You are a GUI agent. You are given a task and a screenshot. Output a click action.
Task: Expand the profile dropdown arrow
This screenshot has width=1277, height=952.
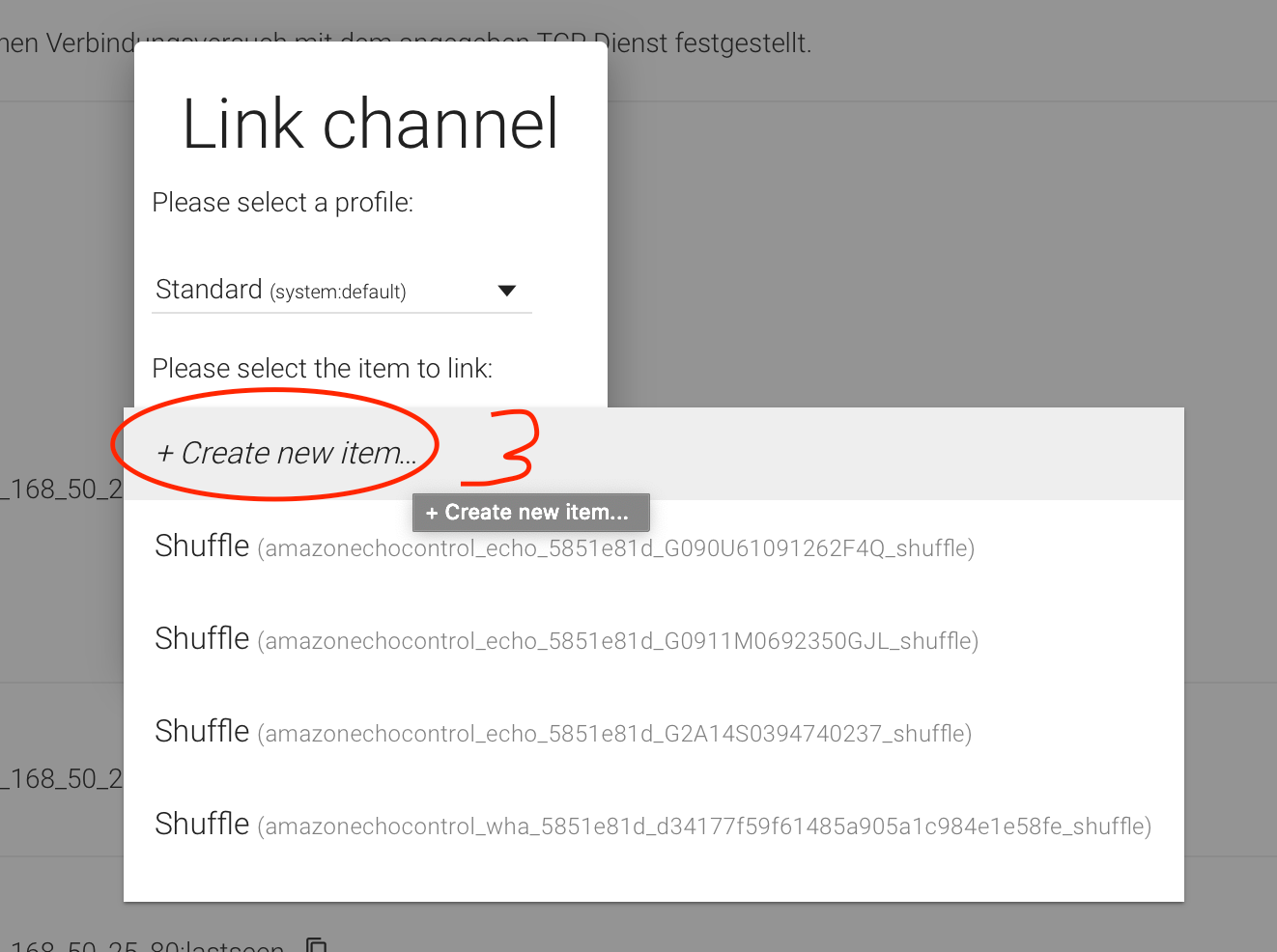506,291
